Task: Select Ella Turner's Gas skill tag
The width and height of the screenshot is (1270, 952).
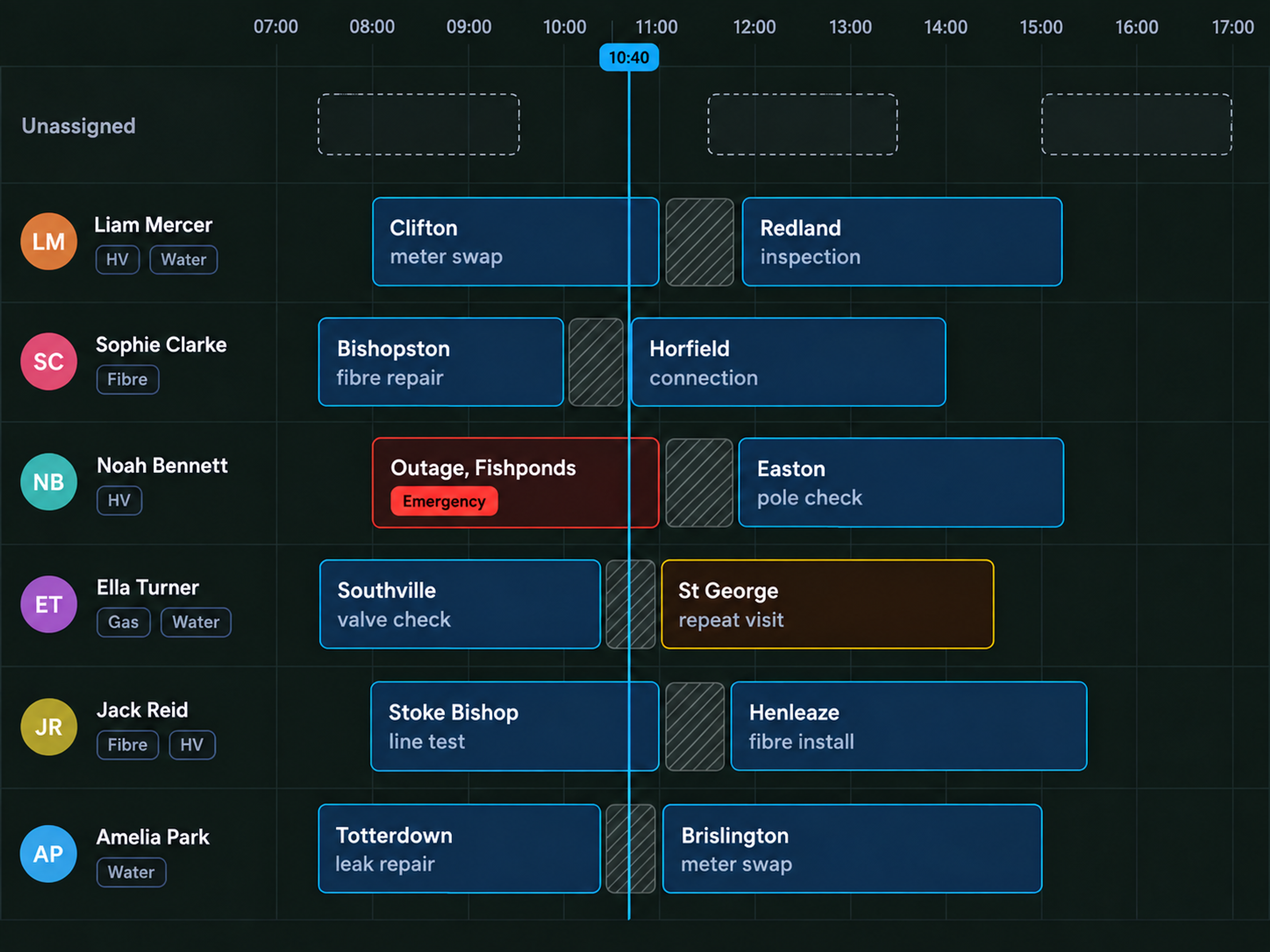Action: 123,622
